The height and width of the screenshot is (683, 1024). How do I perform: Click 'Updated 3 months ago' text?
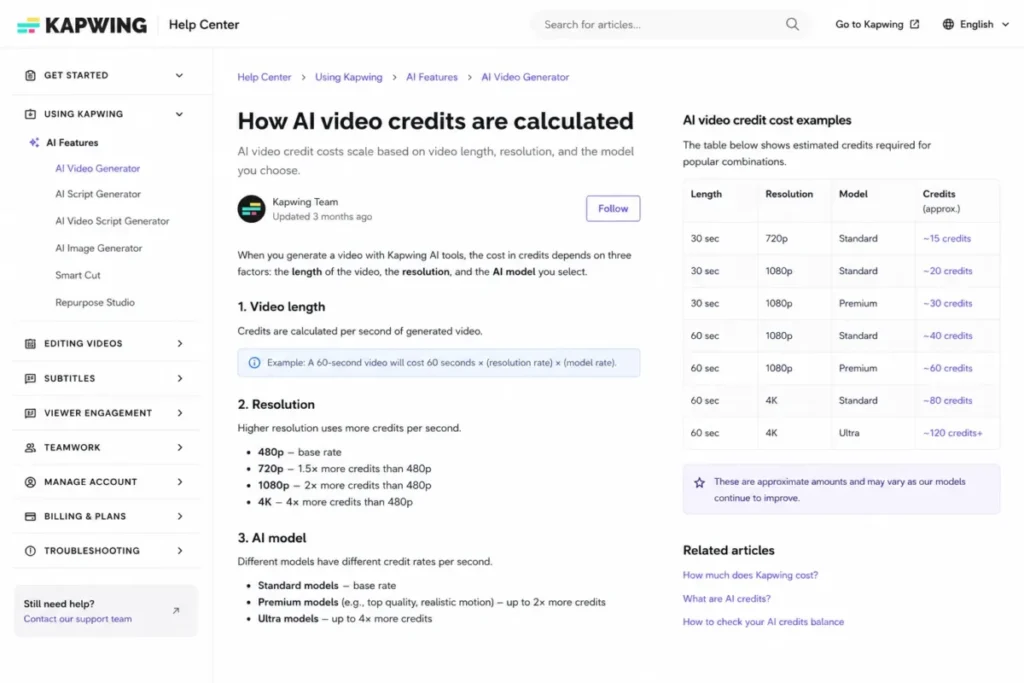click(x=322, y=217)
